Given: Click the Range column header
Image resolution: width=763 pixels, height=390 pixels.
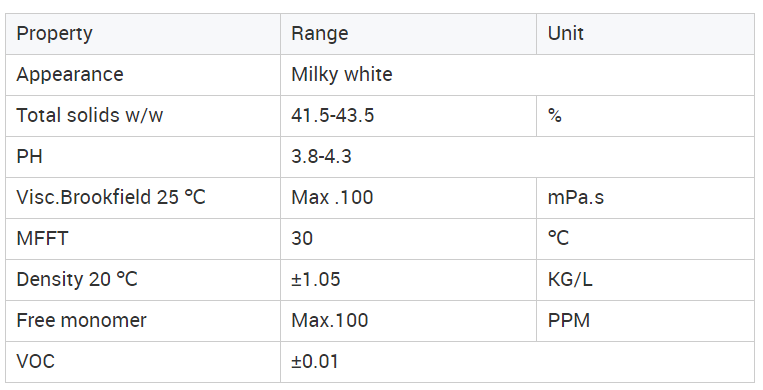Looking at the screenshot, I should click(x=408, y=34).
